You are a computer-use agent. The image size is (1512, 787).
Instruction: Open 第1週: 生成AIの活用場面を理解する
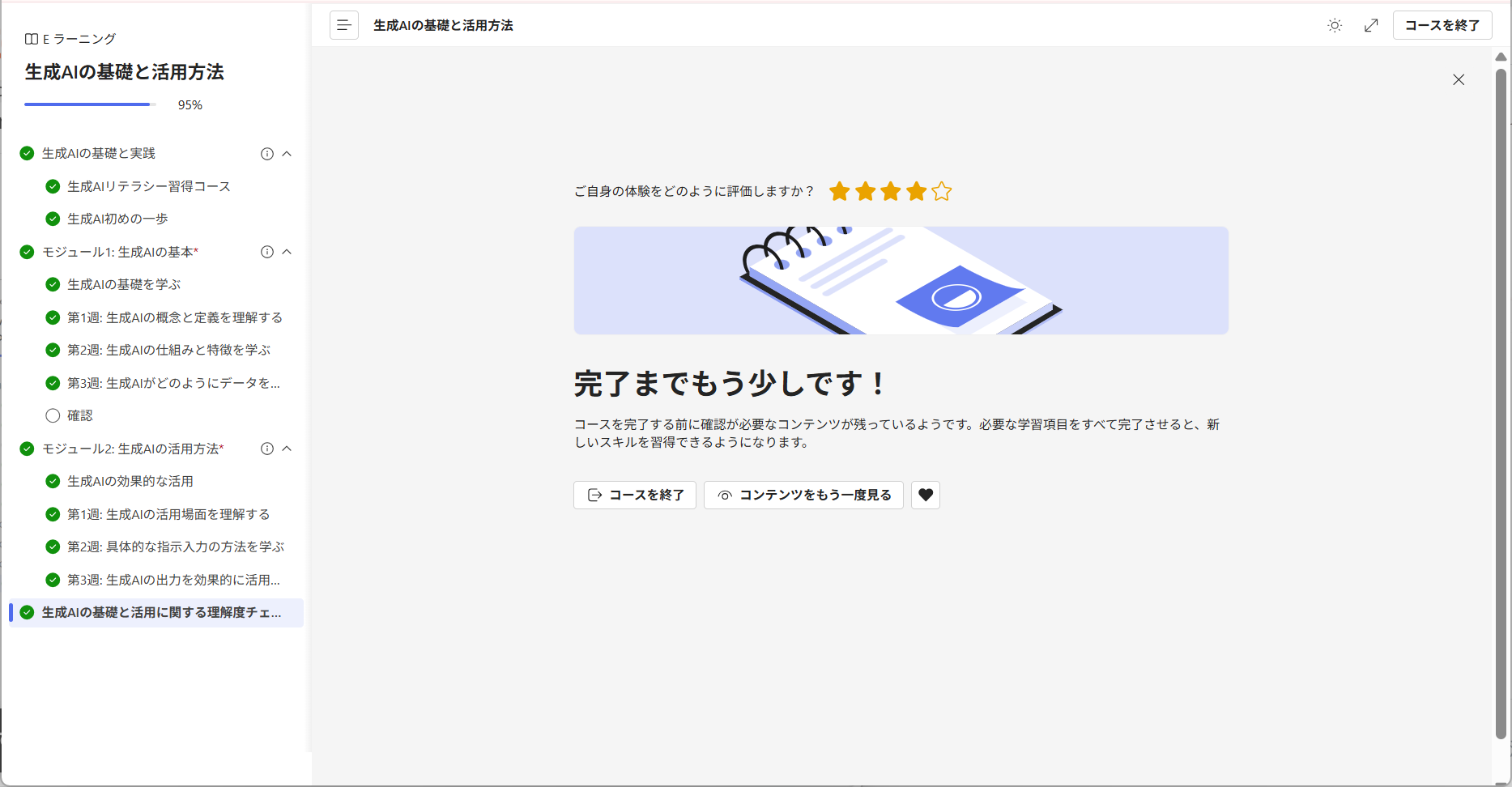pyautogui.click(x=168, y=514)
